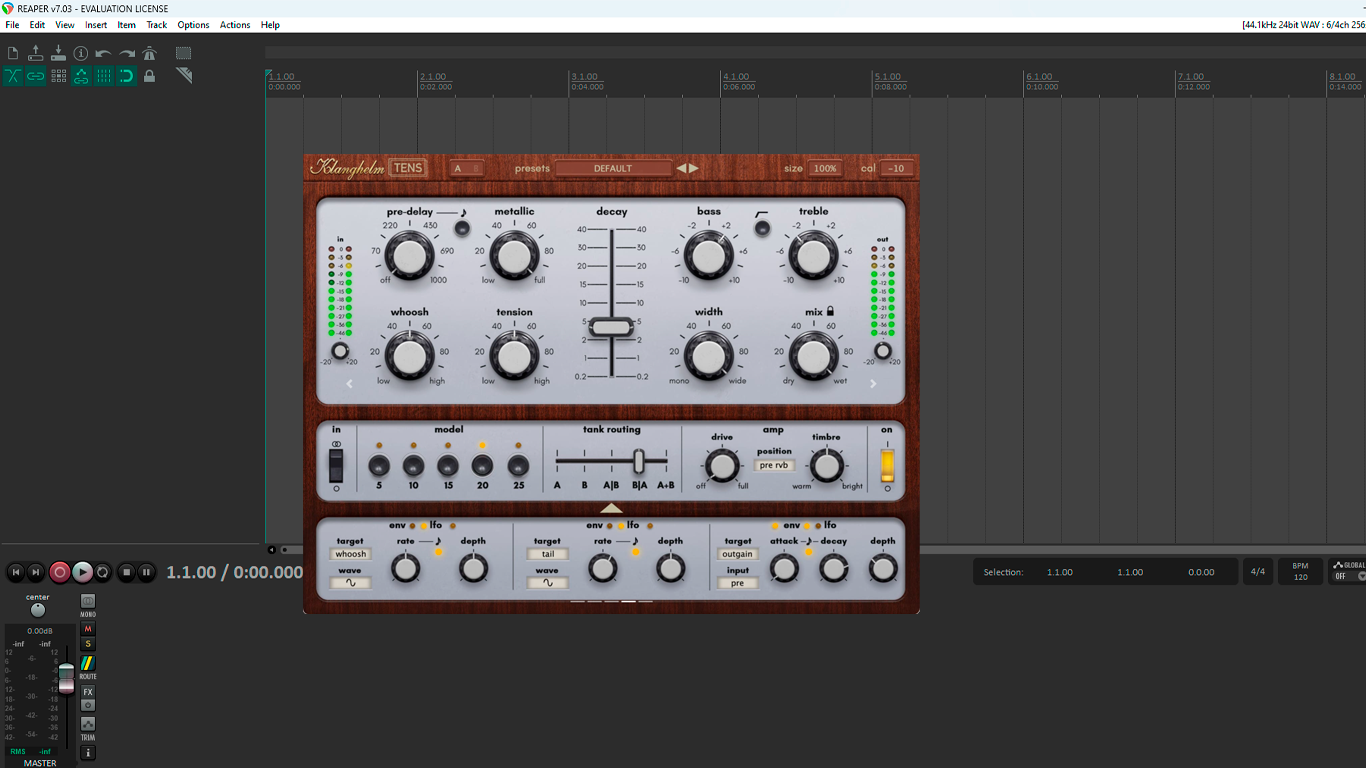
Task: Open the Actions menu
Action: click(235, 25)
